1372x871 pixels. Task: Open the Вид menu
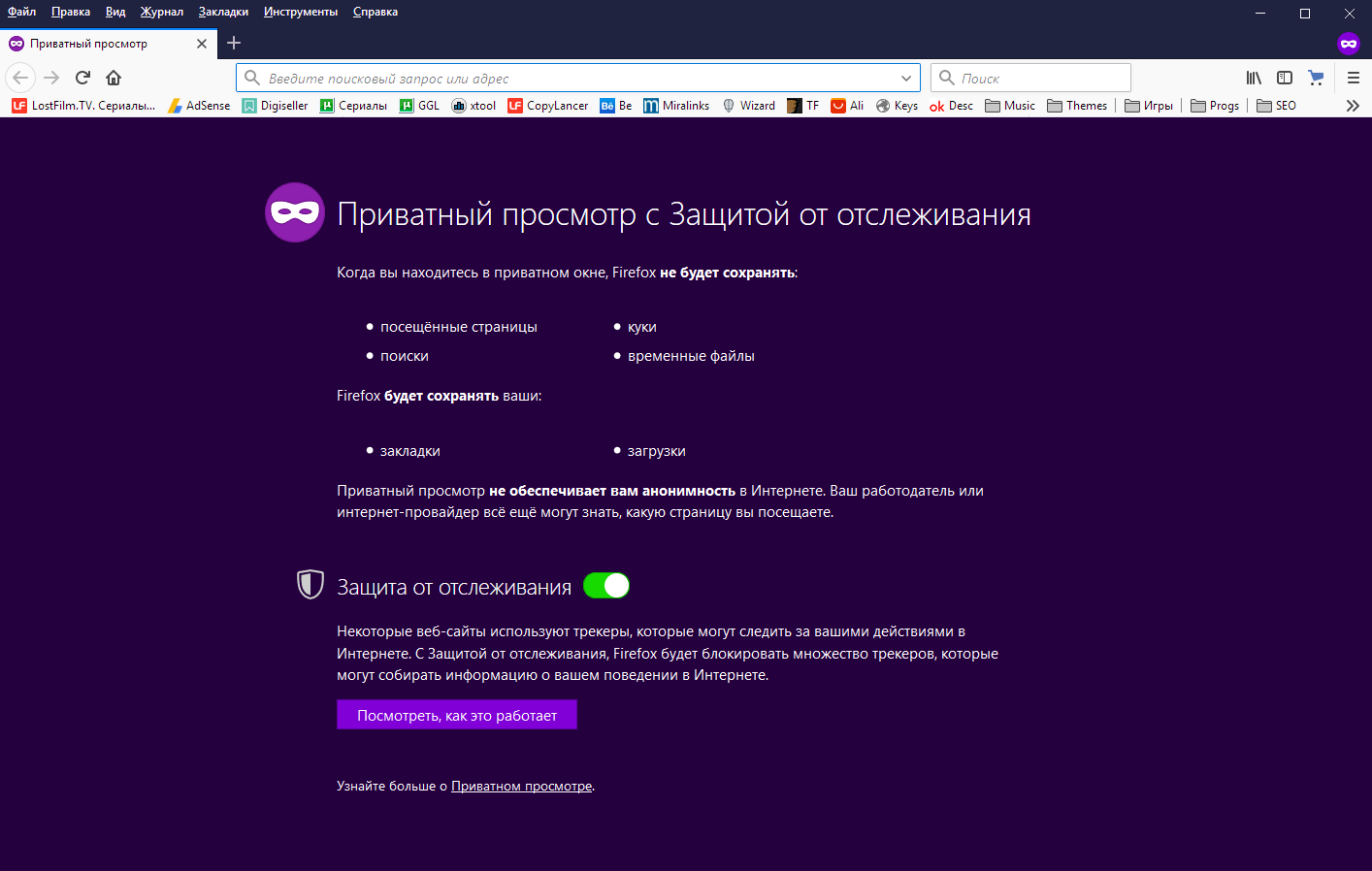tap(115, 12)
